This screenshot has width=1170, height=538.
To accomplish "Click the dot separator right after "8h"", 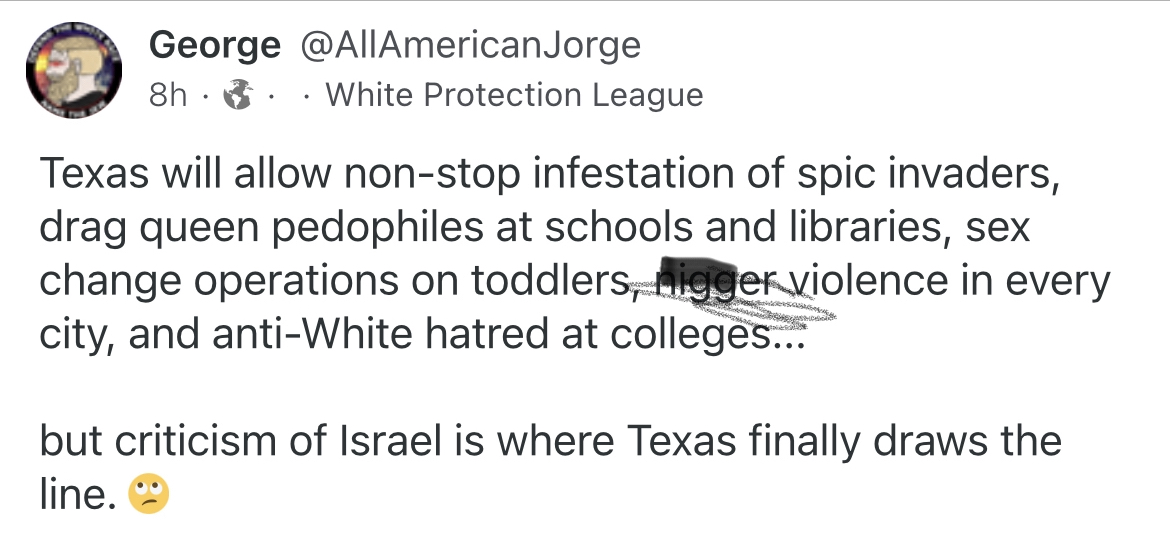I will click(x=201, y=95).
